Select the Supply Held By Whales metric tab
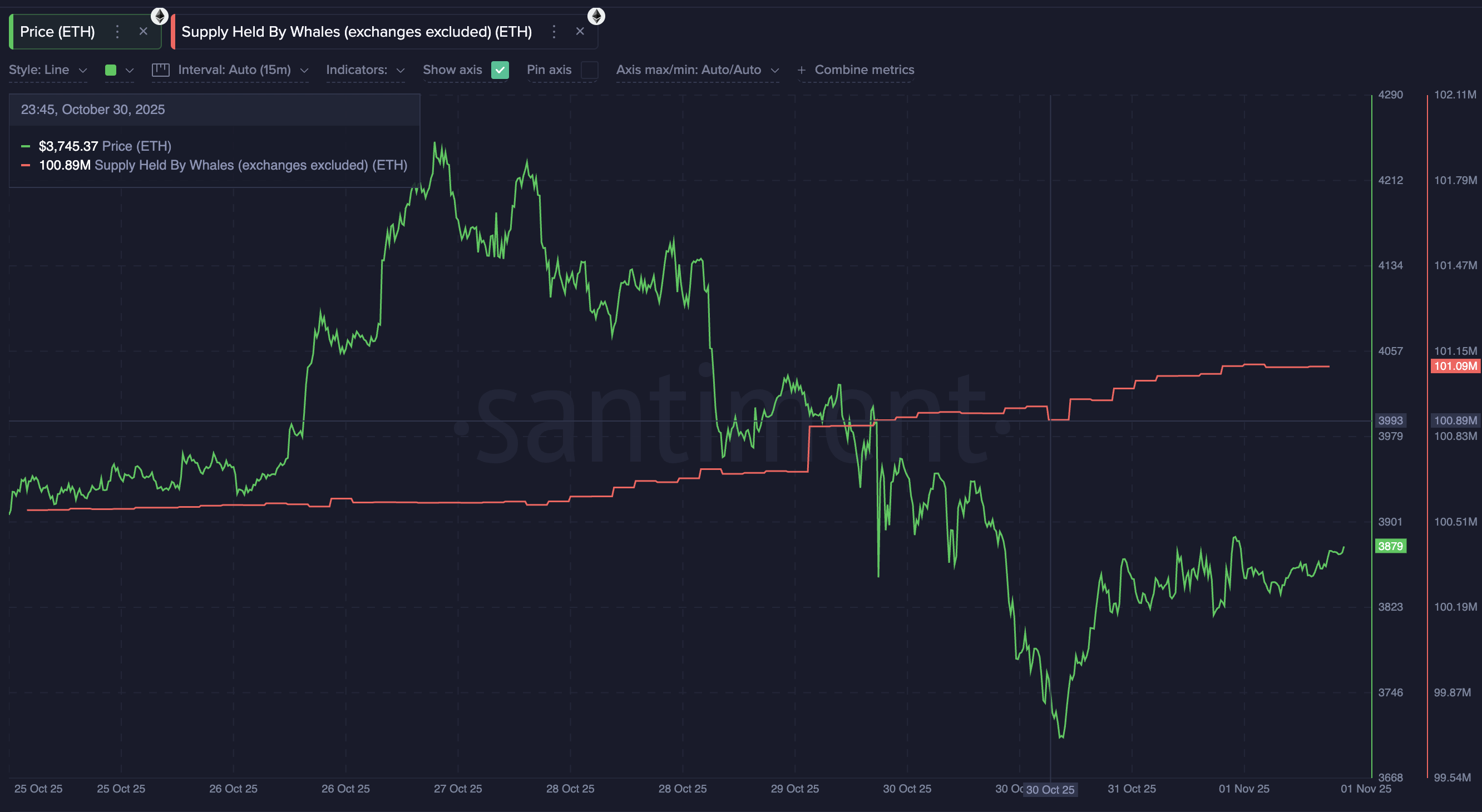This screenshot has height=812, width=1482. (x=357, y=32)
